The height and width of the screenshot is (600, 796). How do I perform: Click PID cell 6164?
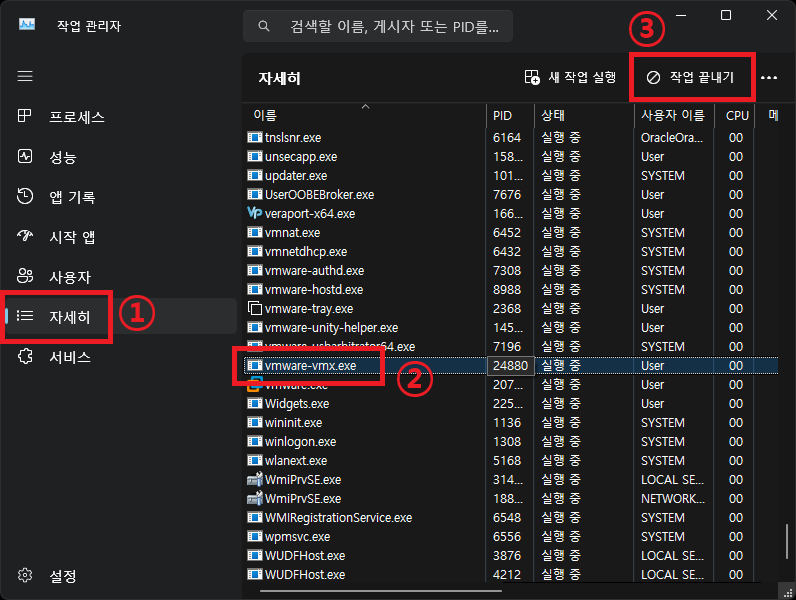(x=507, y=138)
